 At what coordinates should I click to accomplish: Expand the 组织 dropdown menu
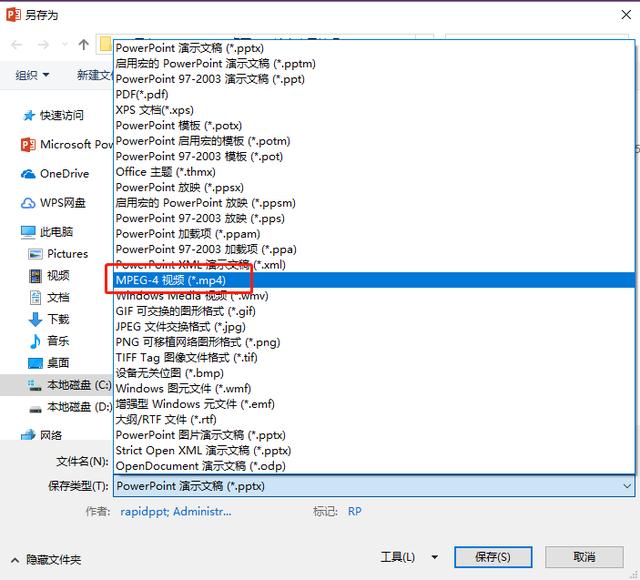tap(32, 75)
